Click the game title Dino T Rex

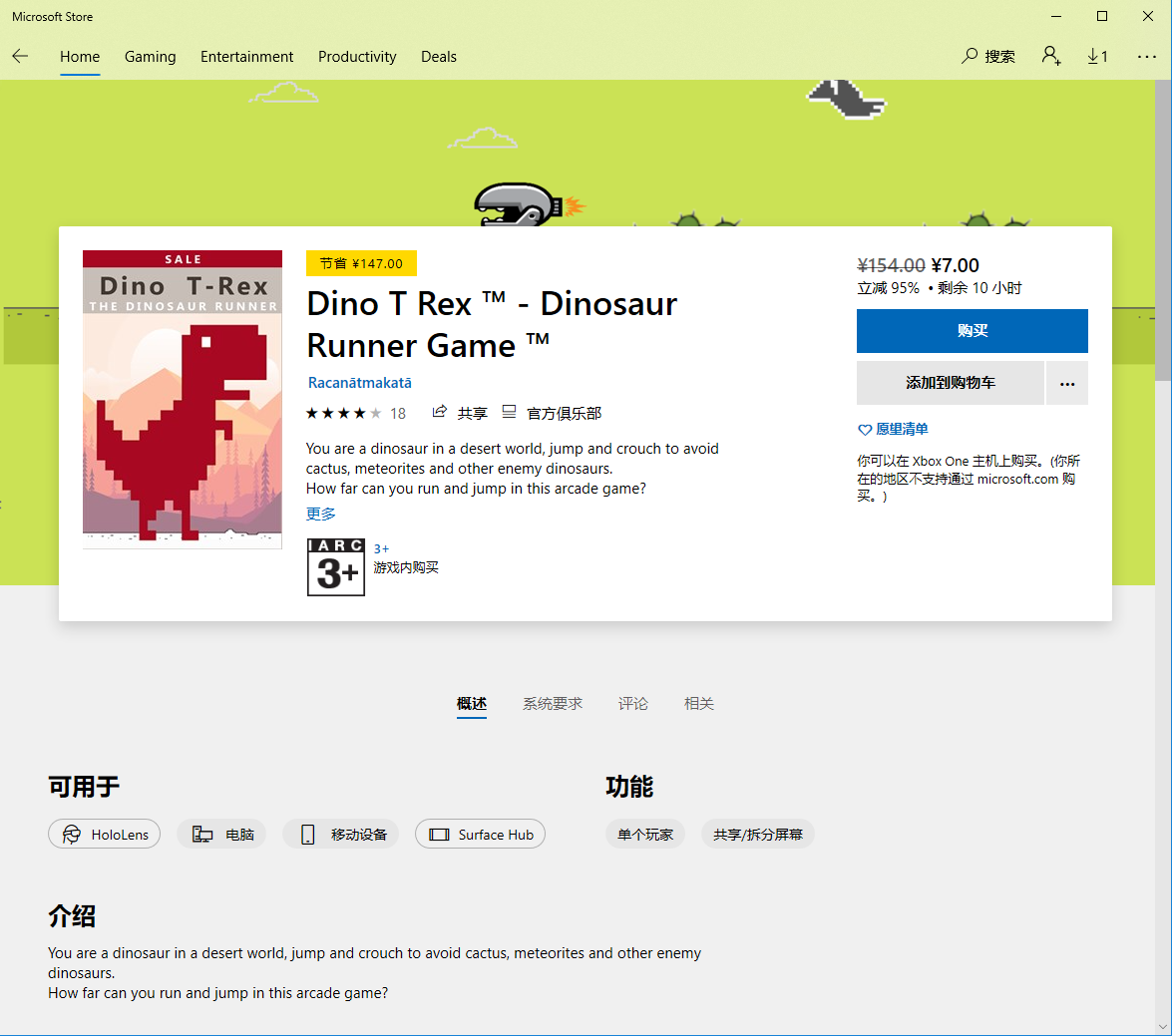coord(492,324)
